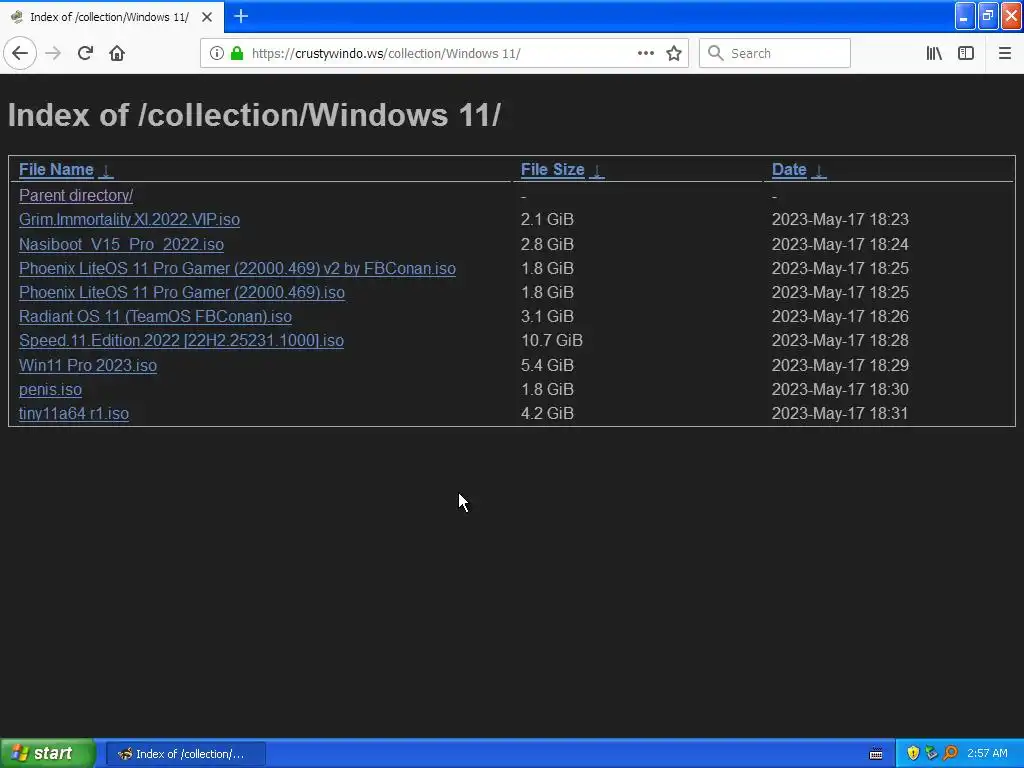1024x768 pixels.
Task: Open page actions three-dots menu
Action: coord(645,54)
